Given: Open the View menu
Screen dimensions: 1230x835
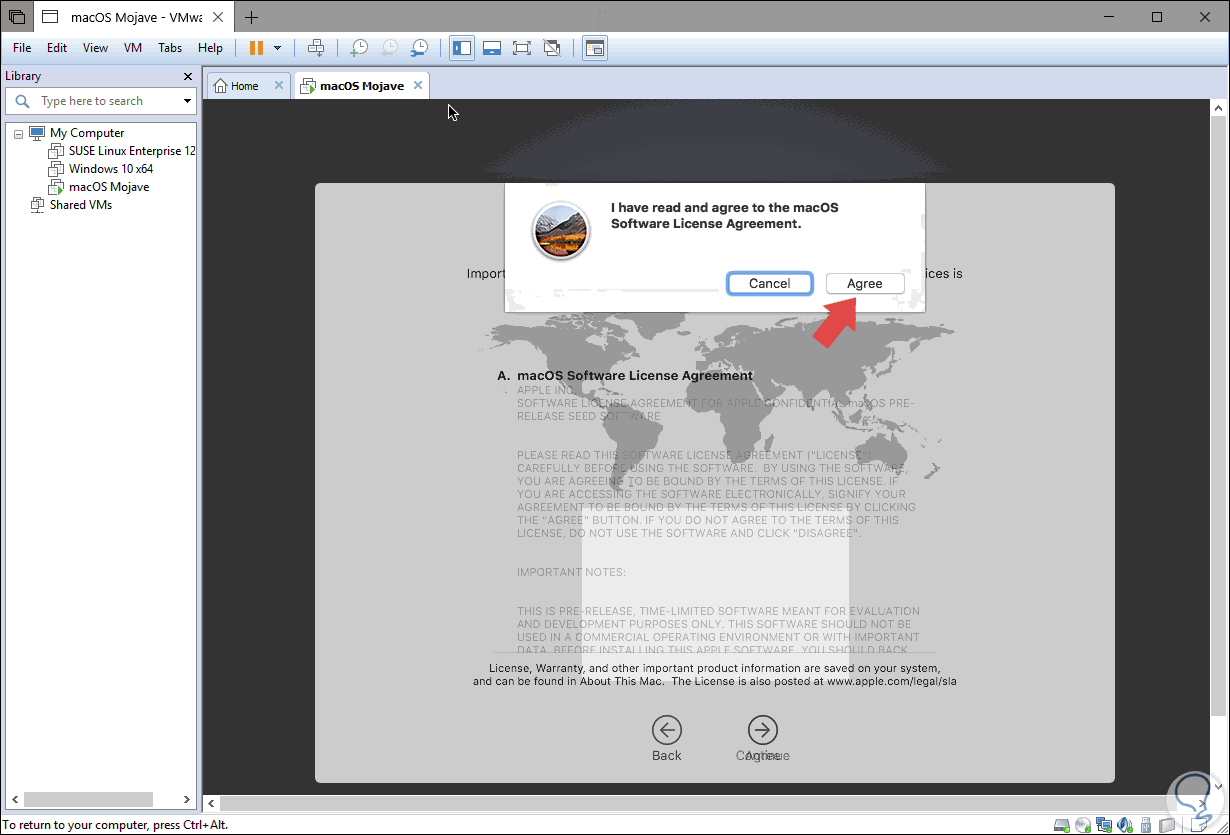Looking at the screenshot, I should [x=95, y=48].
